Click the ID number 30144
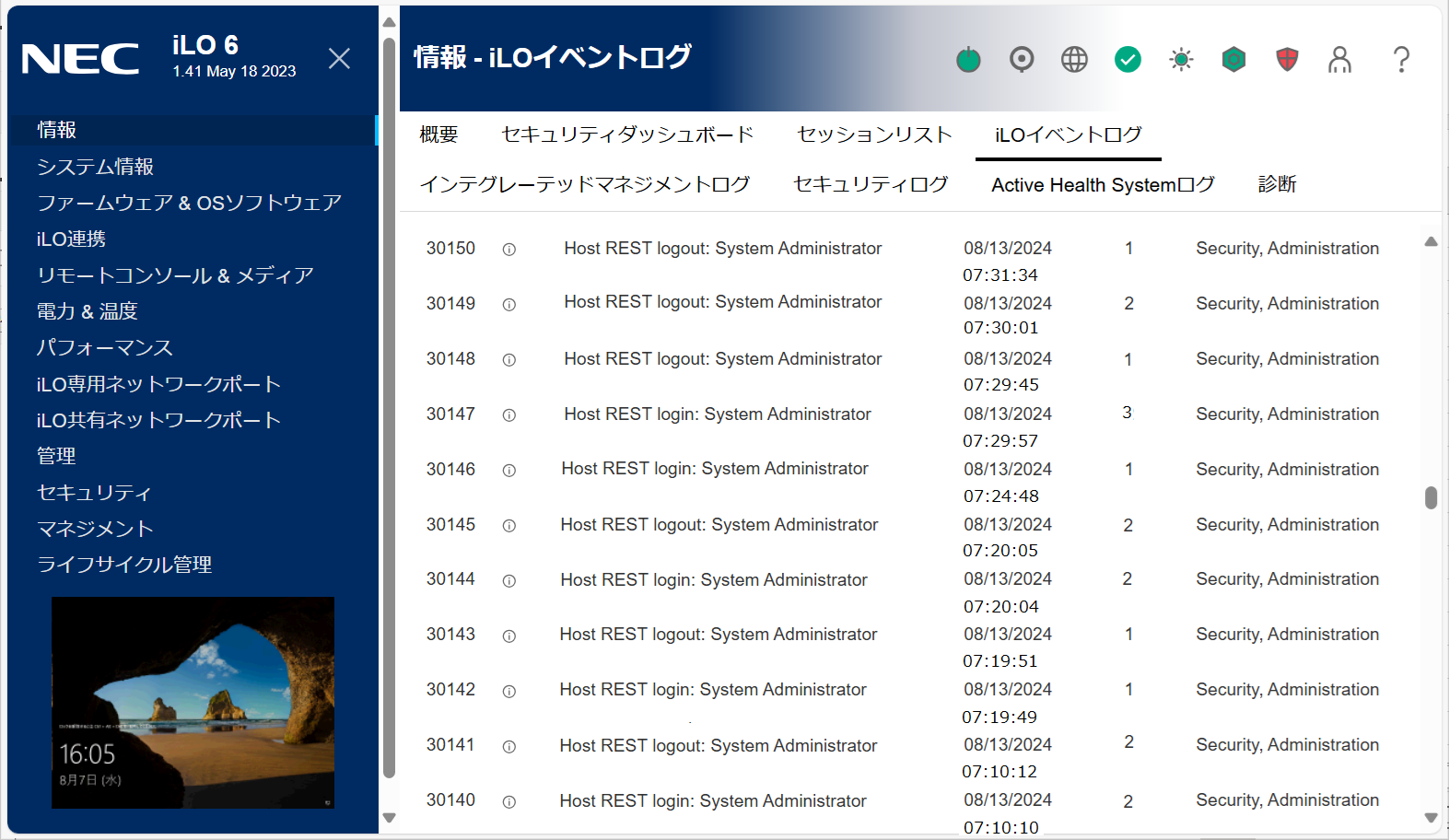This screenshot has height=840, width=1449. [450, 579]
